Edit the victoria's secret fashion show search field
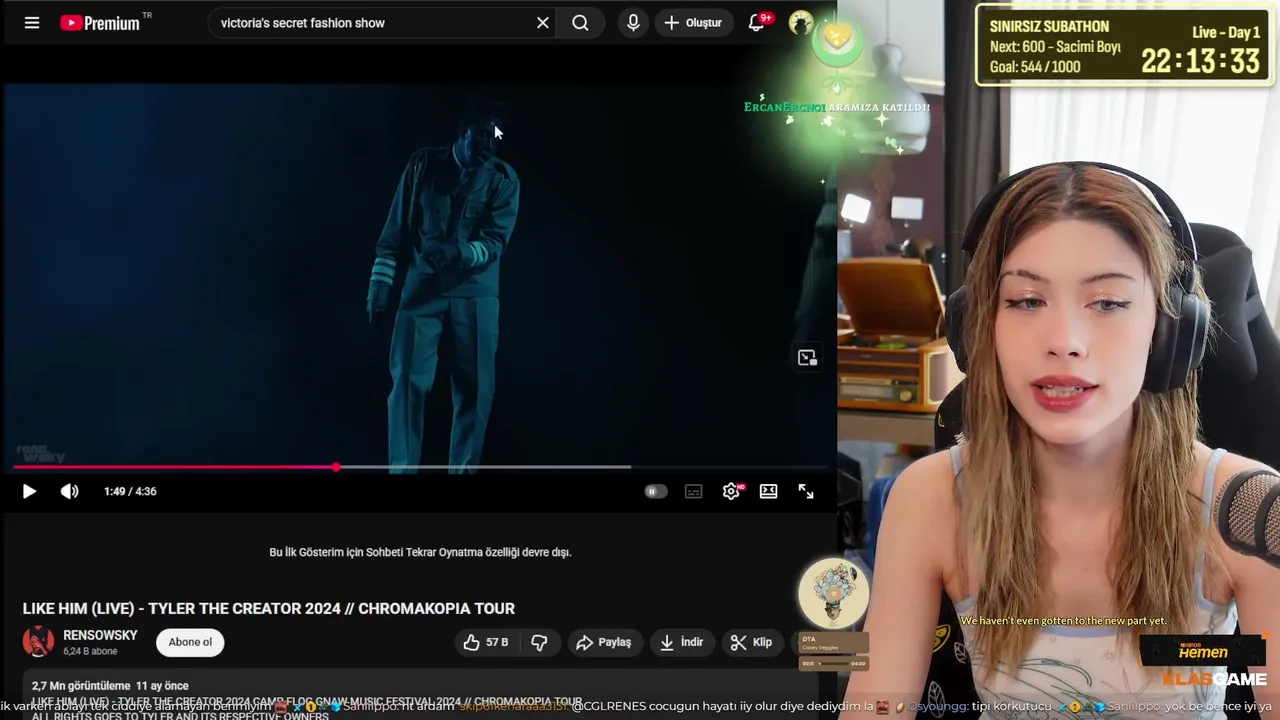Screen dimensions: 1280x720 (x=375, y=23)
